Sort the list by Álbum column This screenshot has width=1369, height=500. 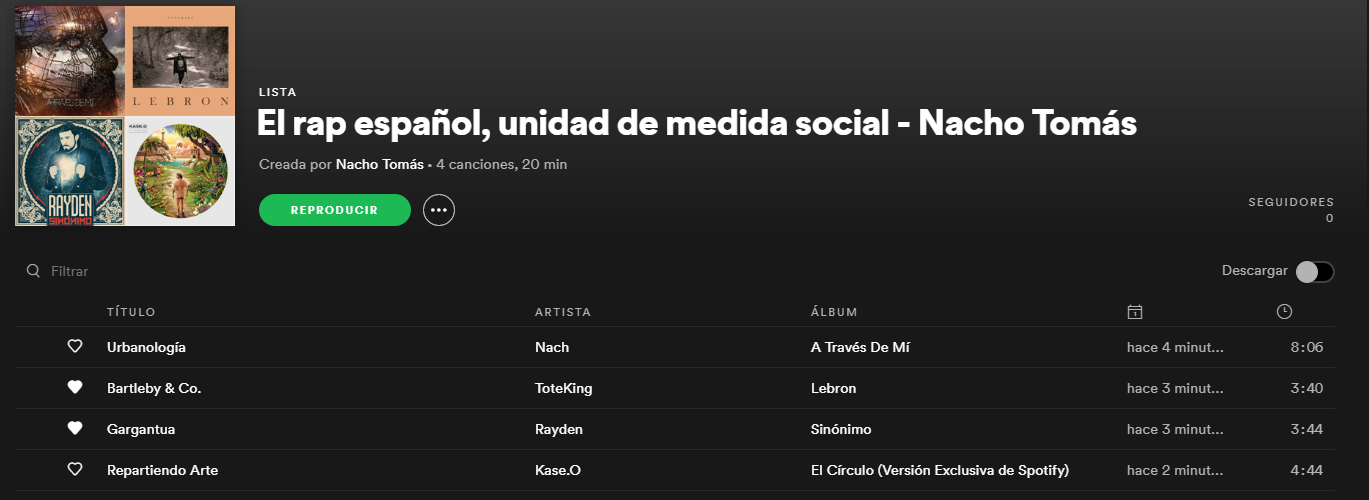[834, 312]
